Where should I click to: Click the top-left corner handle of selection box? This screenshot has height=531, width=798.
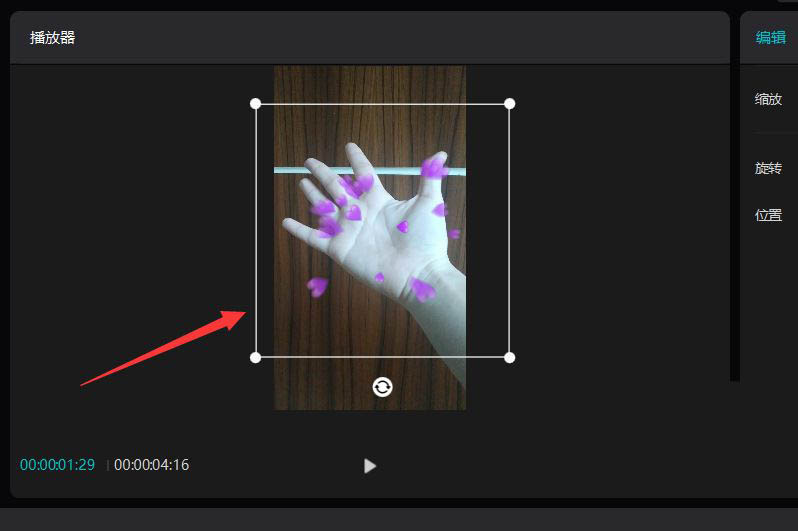[x=255, y=104]
